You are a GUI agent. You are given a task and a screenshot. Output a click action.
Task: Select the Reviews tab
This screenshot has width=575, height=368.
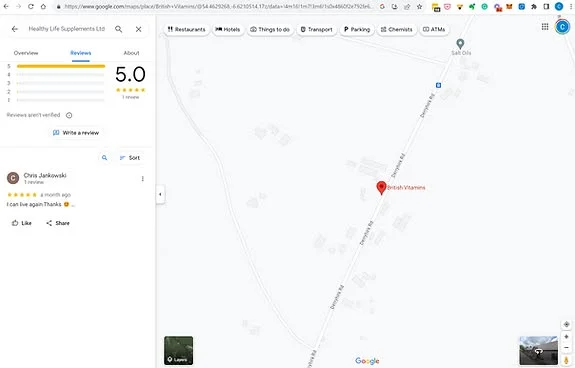tap(81, 53)
